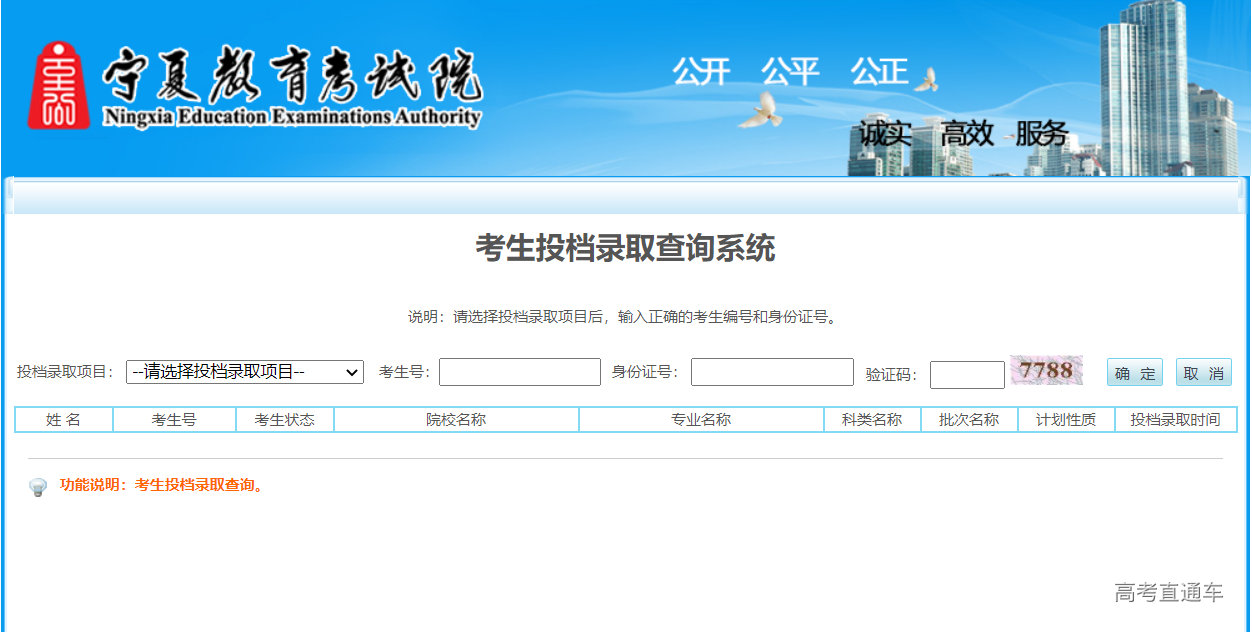Screen dimensions: 1252x632
Task: Focus the 身份证号 input field
Action: tap(772, 372)
